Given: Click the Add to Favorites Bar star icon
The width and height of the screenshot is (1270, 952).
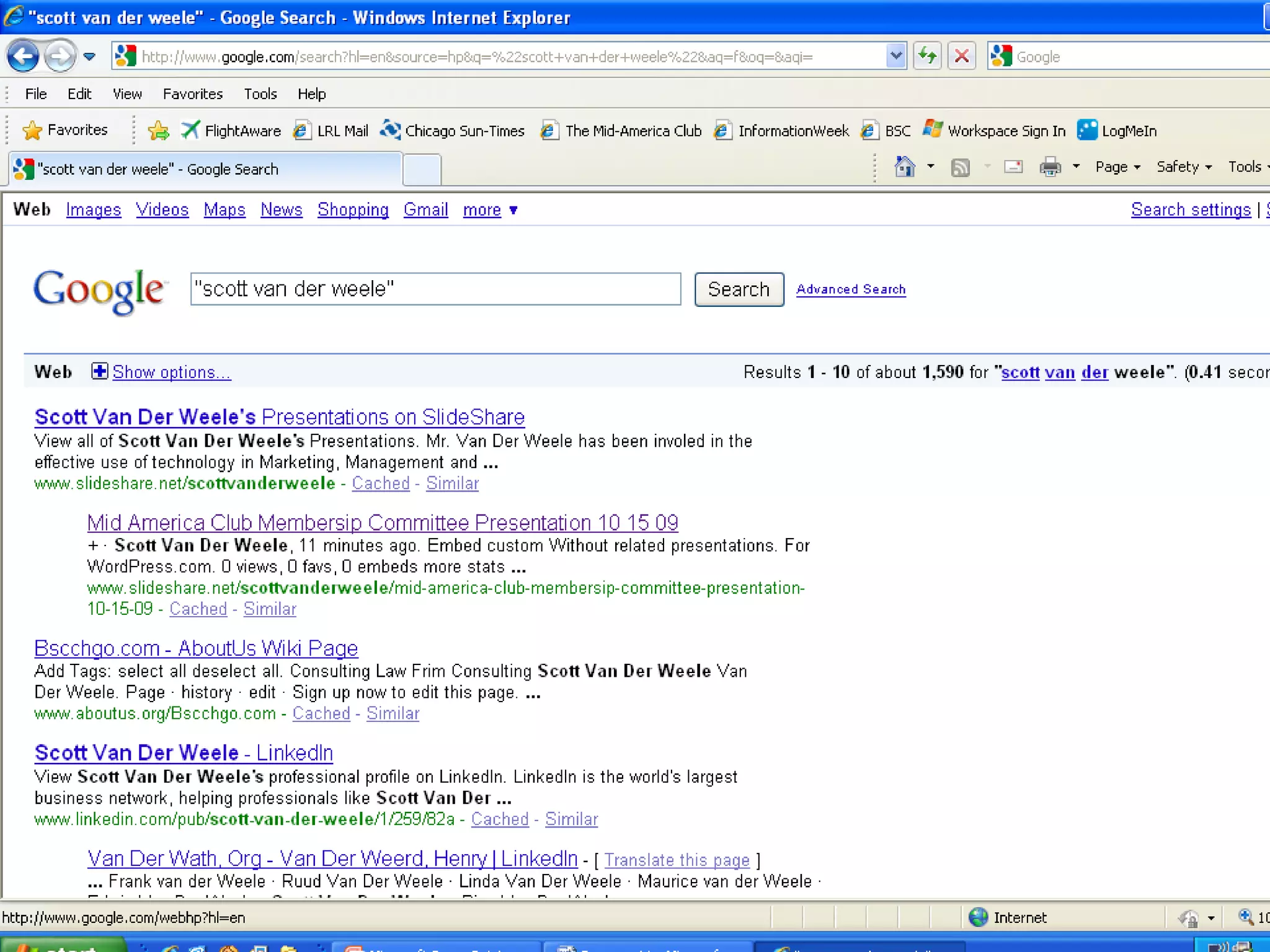Looking at the screenshot, I should 158,131.
